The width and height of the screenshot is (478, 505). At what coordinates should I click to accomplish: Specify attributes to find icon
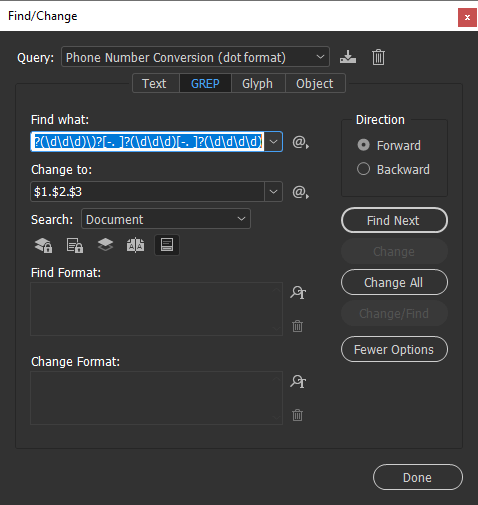(298, 292)
